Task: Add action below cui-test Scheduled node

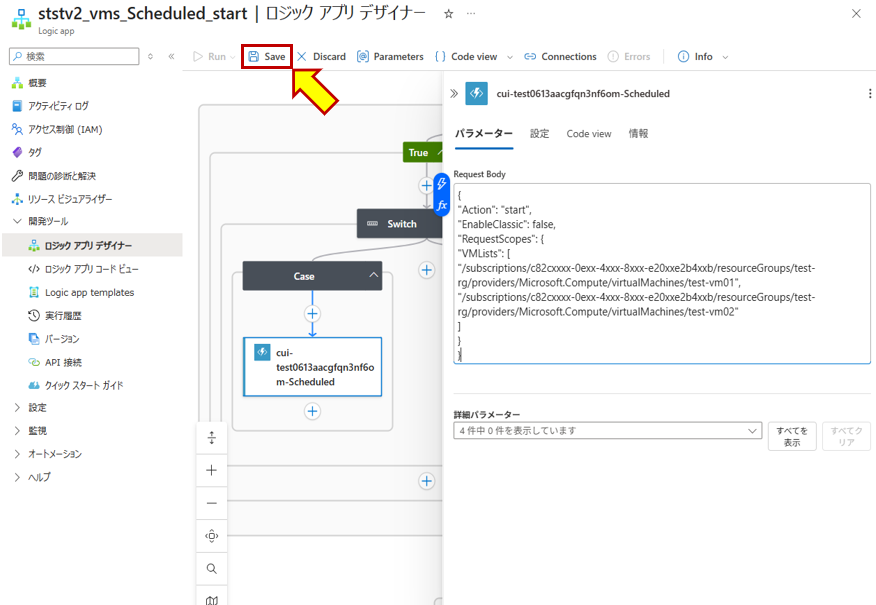Action: [x=312, y=412]
